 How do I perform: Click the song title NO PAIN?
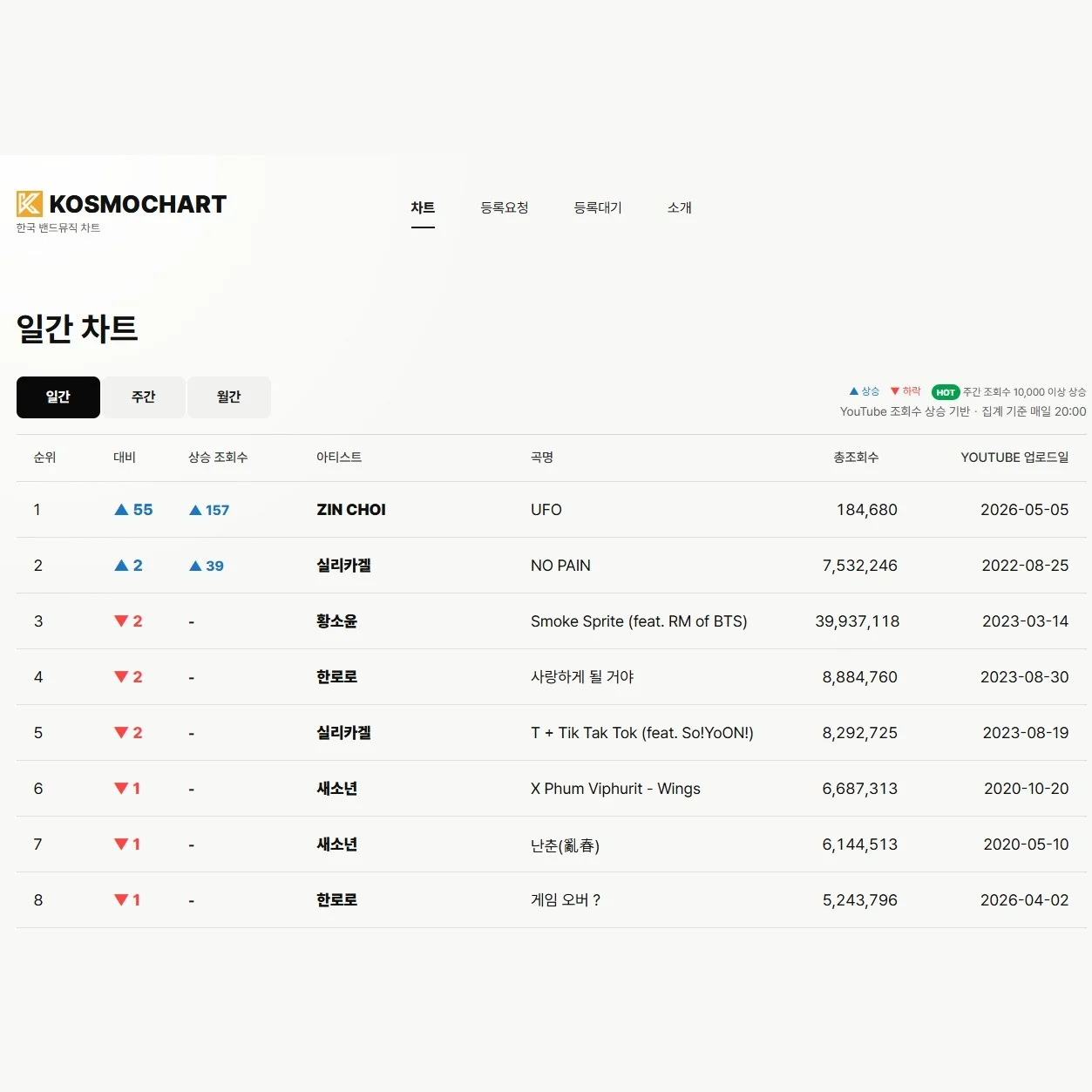click(560, 566)
